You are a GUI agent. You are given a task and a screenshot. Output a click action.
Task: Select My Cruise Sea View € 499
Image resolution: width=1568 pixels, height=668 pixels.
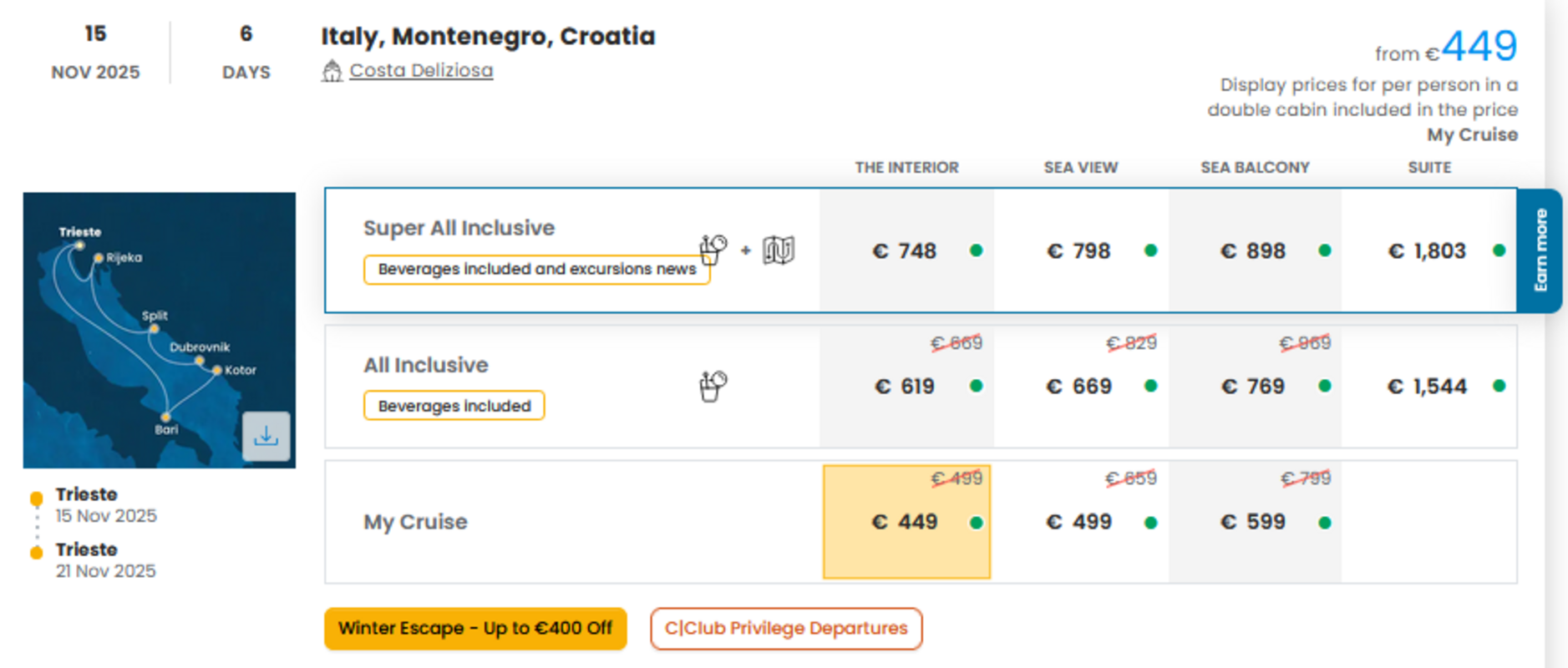(x=1081, y=522)
